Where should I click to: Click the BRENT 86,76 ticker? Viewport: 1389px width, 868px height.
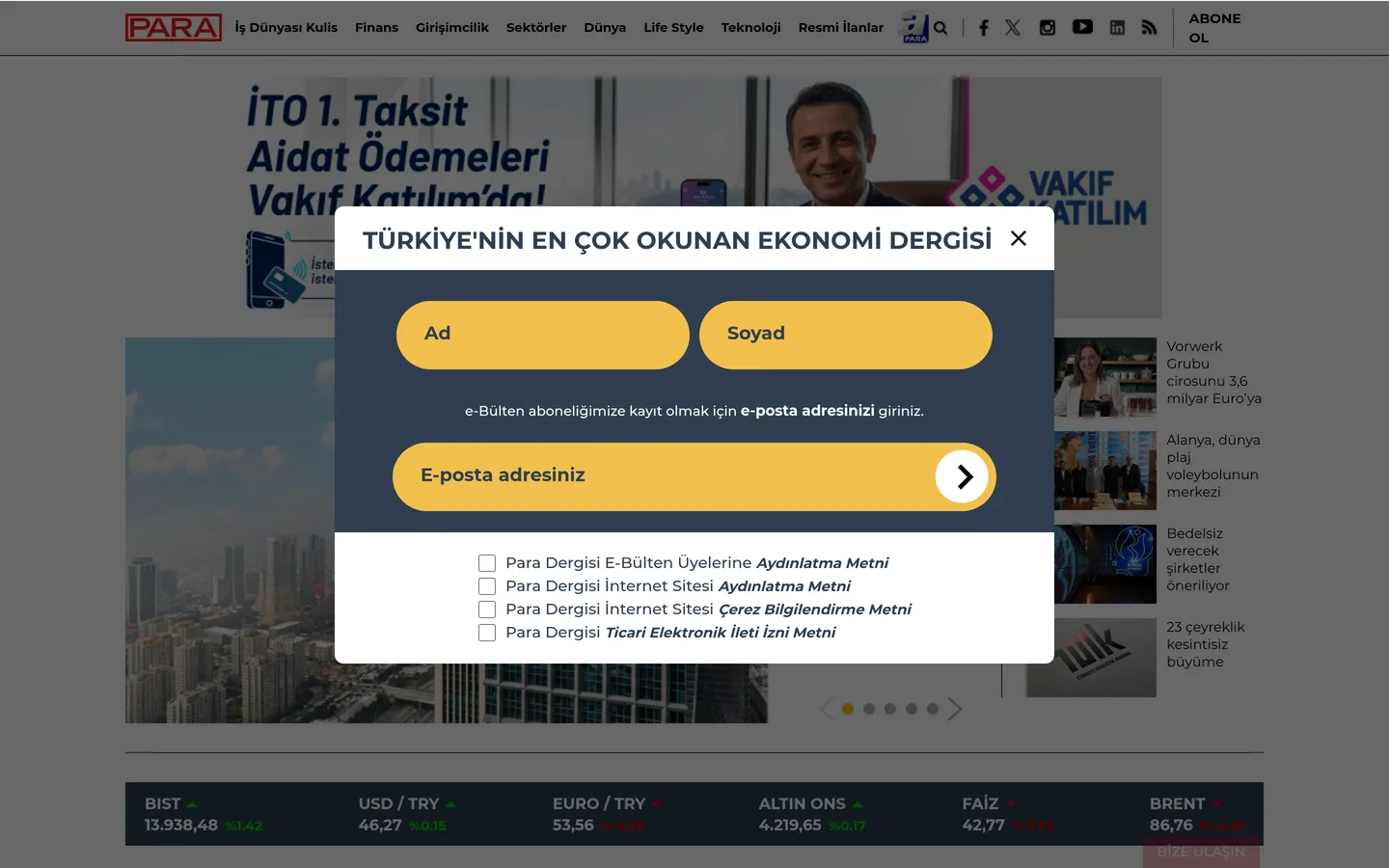[1196, 815]
